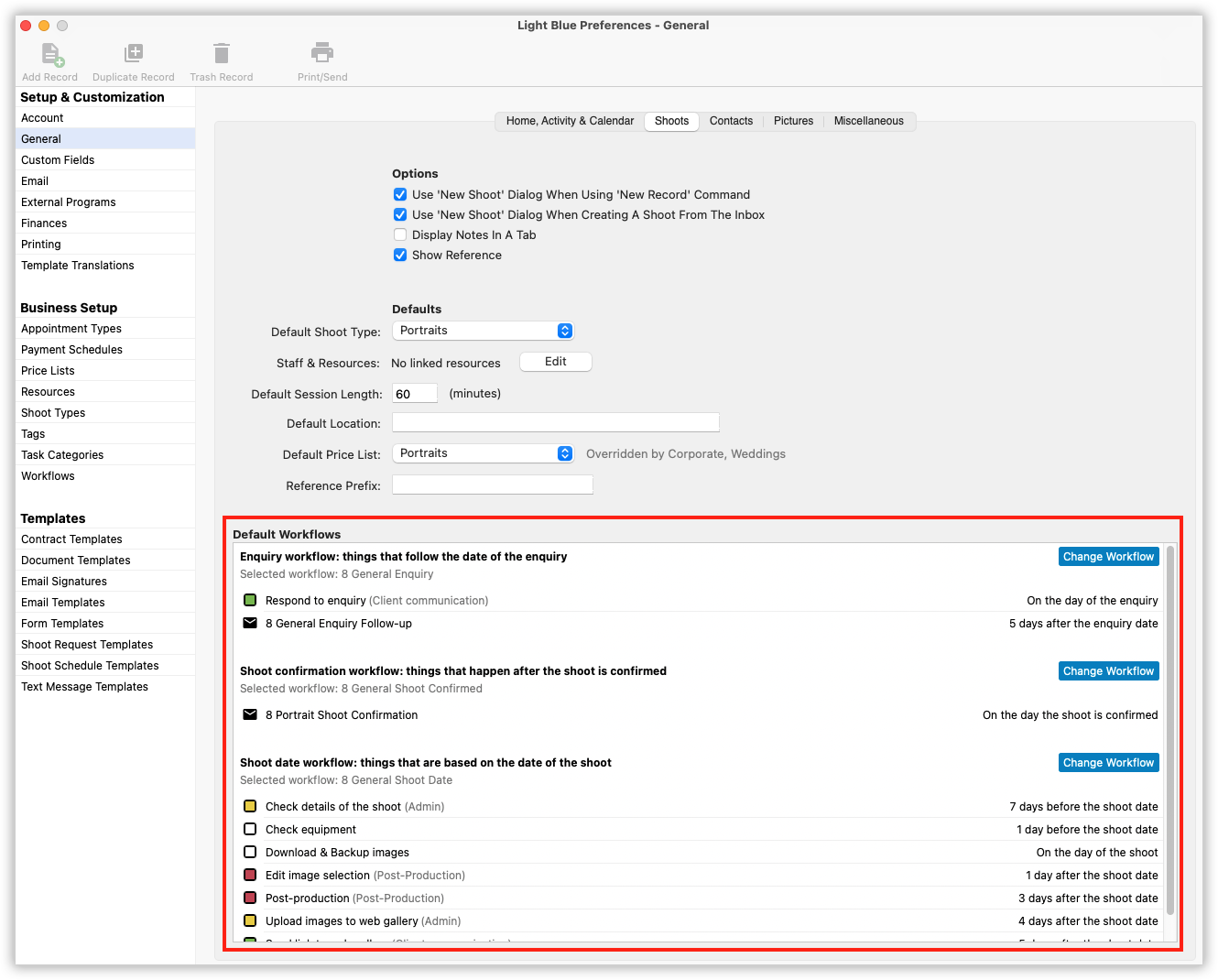The width and height of the screenshot is (1218, 980).
Task: Enable Display Notes In A Tab
Action: coord(400,234)
